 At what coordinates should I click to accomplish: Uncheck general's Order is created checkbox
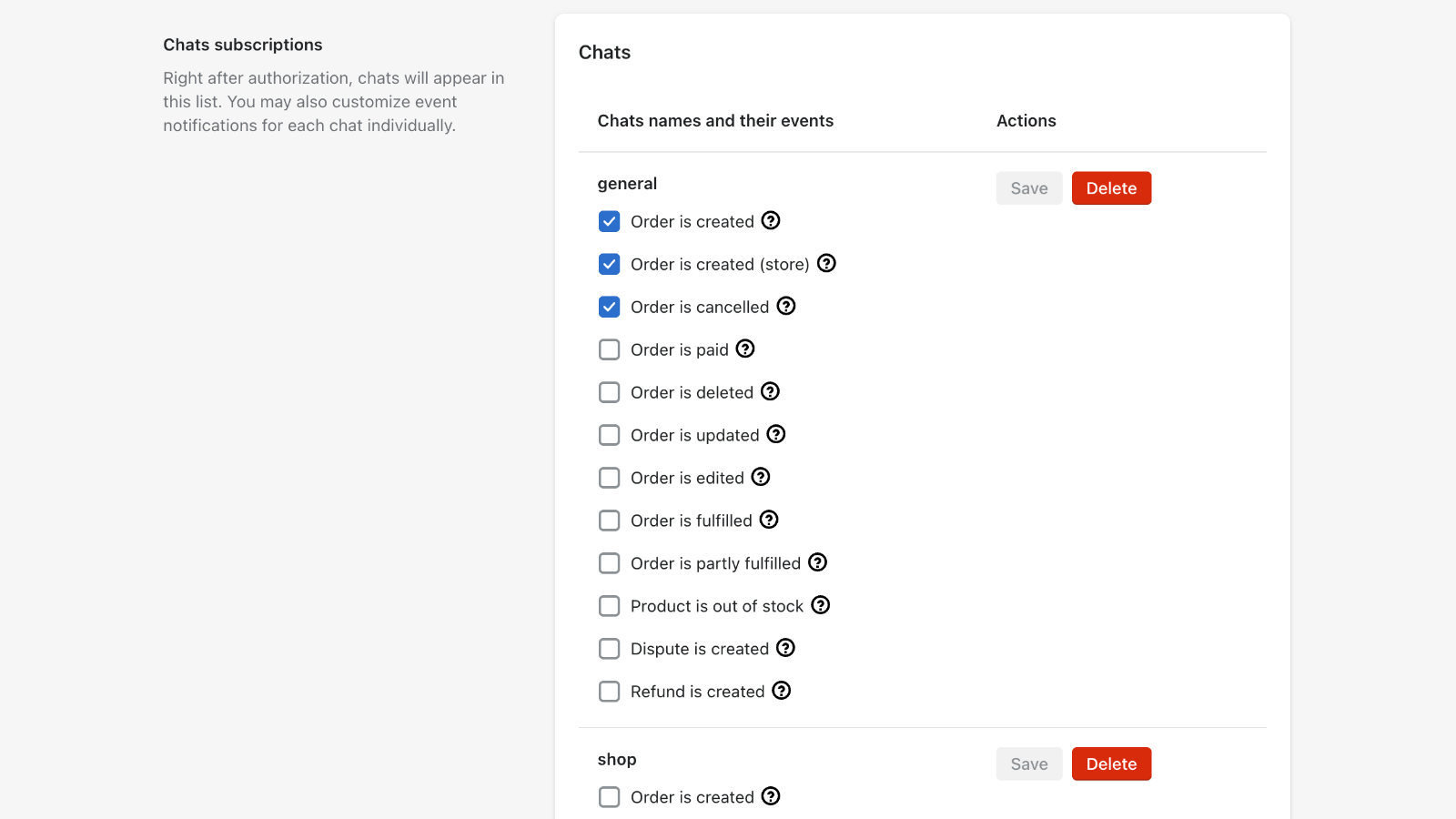(x=610, y=222)
